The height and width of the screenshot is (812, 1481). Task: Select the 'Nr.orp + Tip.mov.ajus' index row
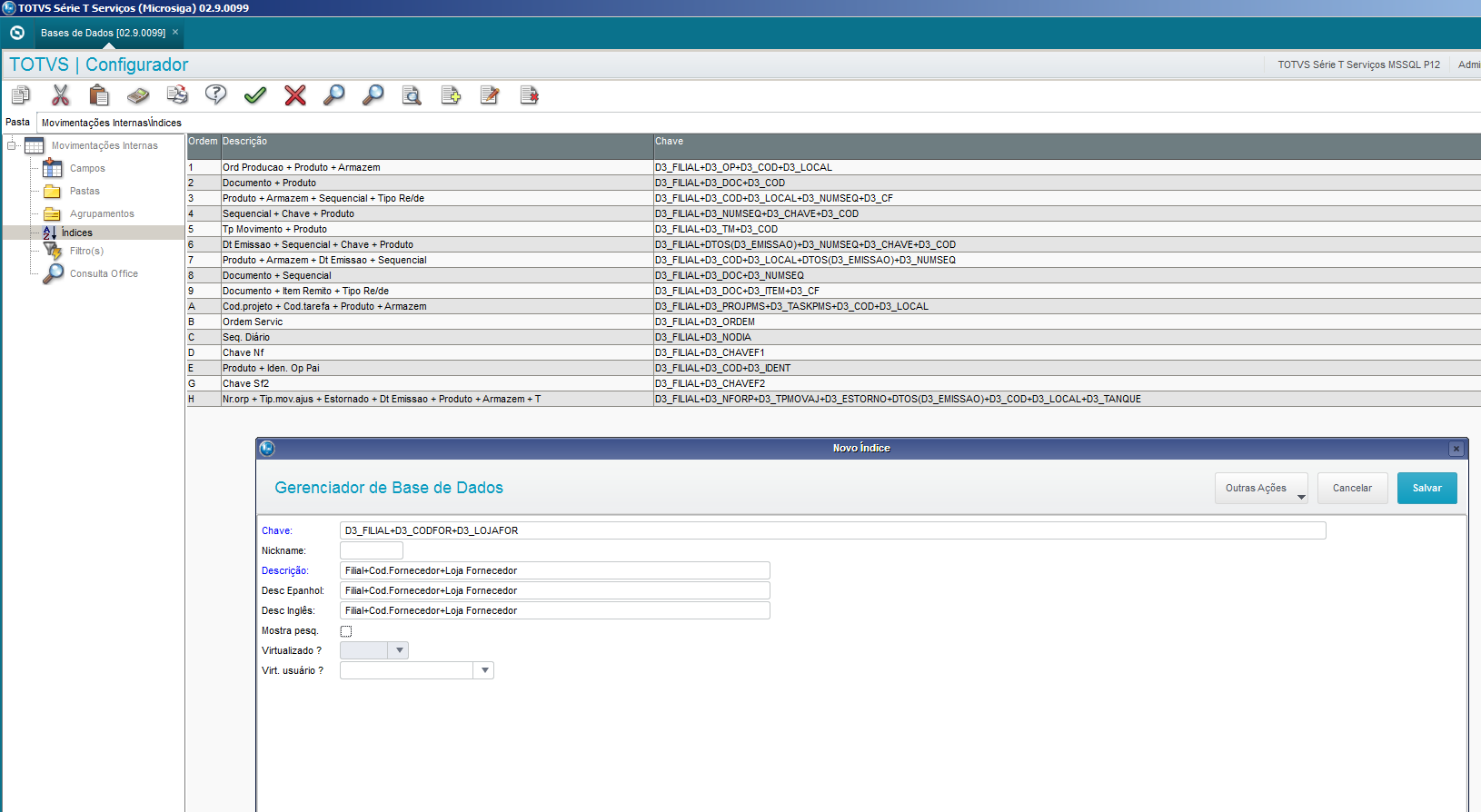tap(834, 399)
